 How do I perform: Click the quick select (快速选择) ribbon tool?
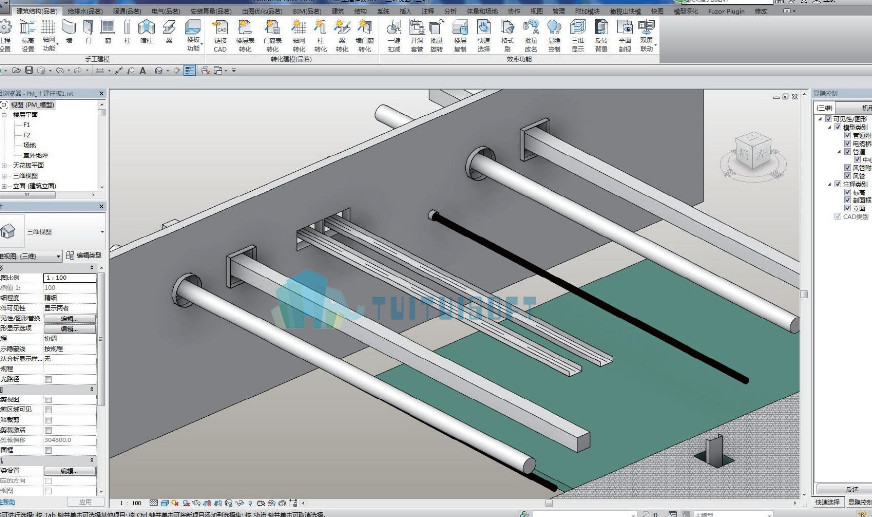coord(484,35)
